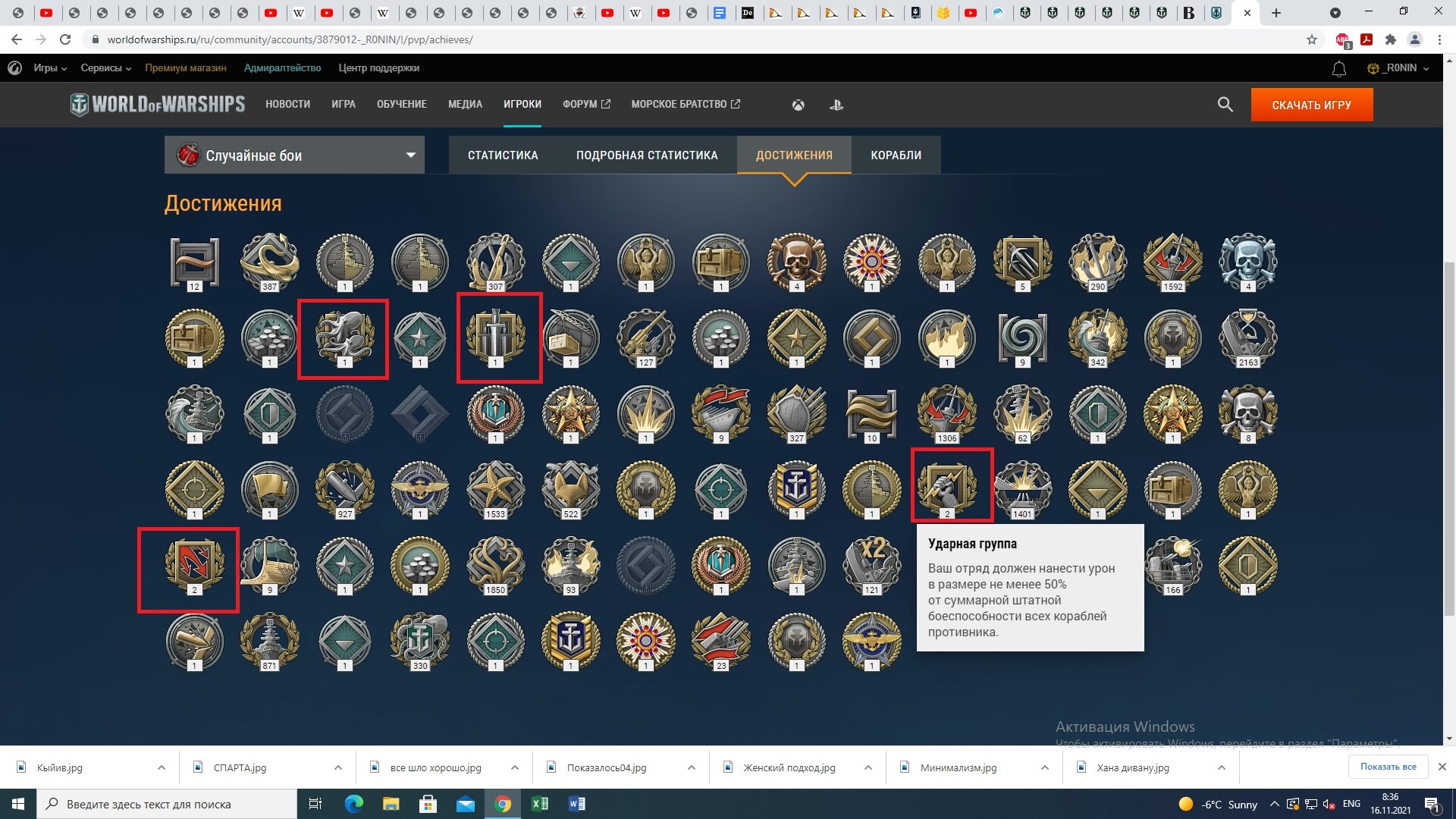Switch to the КОРАБЛИ tab
Image resolution: width=1456 pixels, height=819 pixels.
[x=896, y=155]
